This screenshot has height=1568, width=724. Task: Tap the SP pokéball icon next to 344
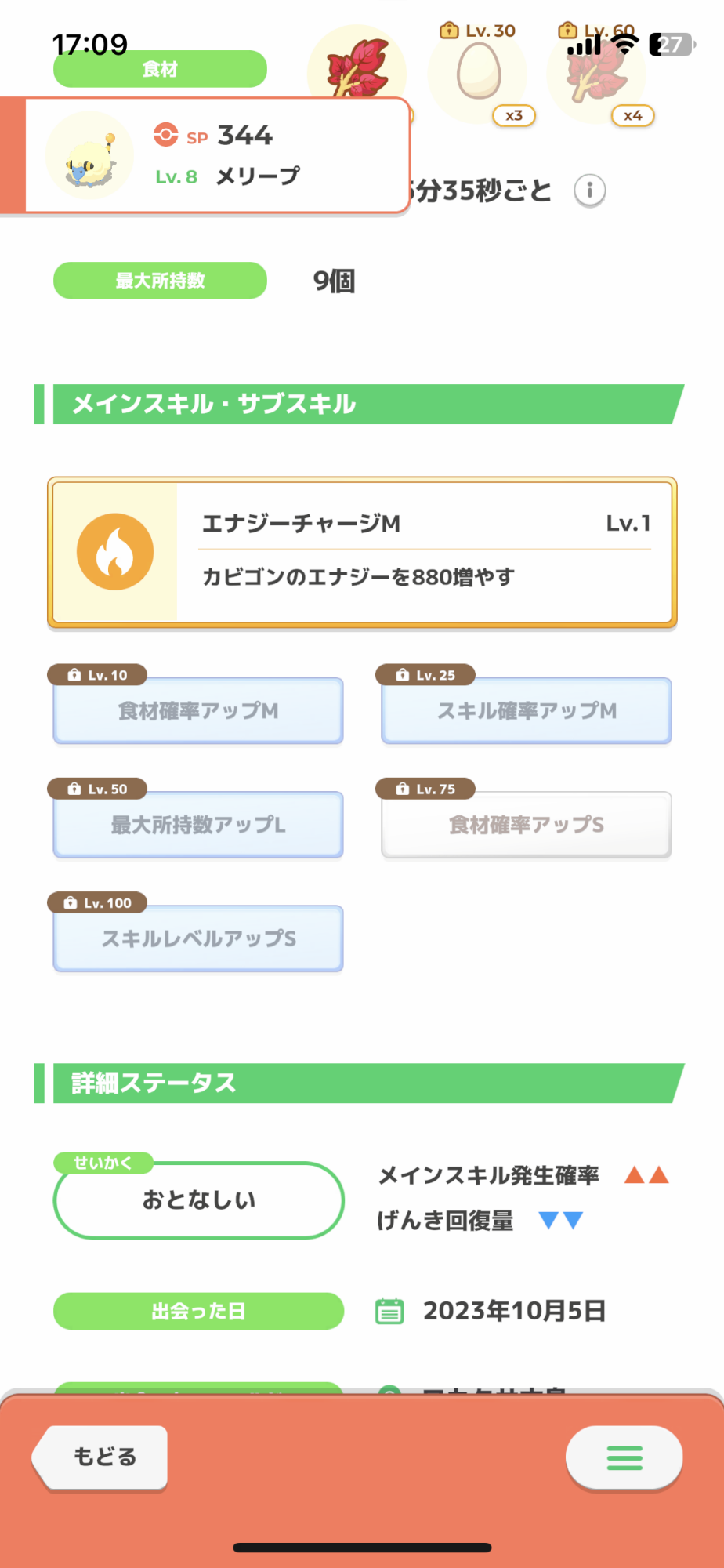pos(165,134)
